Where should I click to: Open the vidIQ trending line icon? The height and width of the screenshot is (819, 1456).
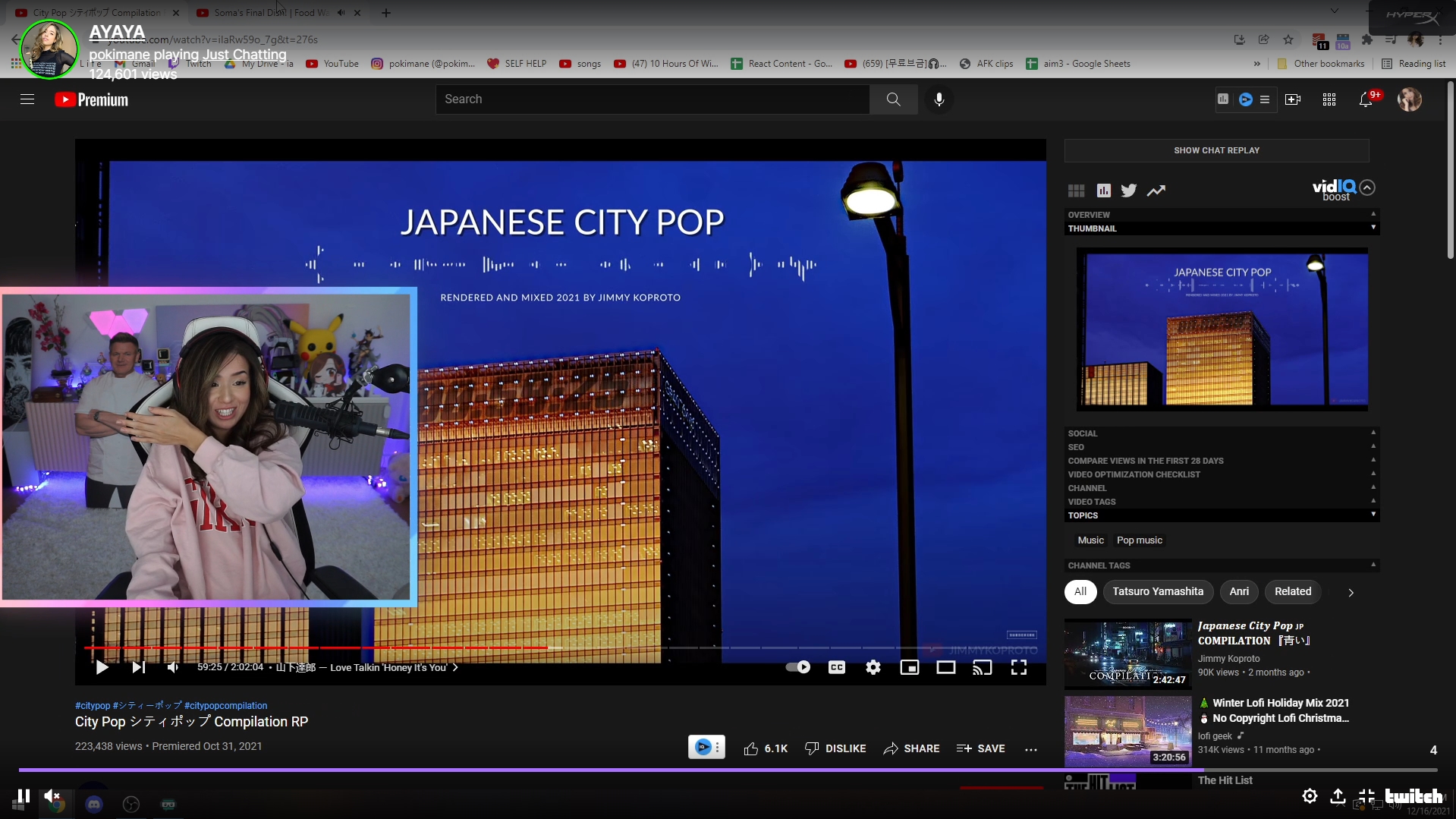tap(1156, 191)
